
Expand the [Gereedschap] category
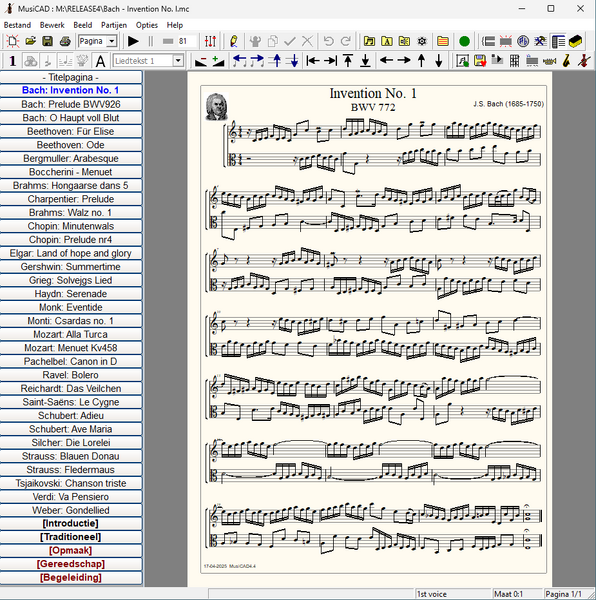coord(71,564)
